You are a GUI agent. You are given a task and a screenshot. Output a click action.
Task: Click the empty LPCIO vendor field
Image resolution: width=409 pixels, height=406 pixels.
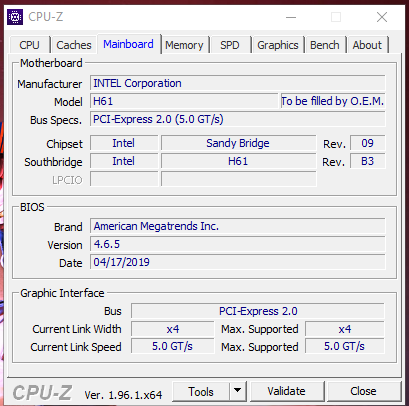(124, 179)
